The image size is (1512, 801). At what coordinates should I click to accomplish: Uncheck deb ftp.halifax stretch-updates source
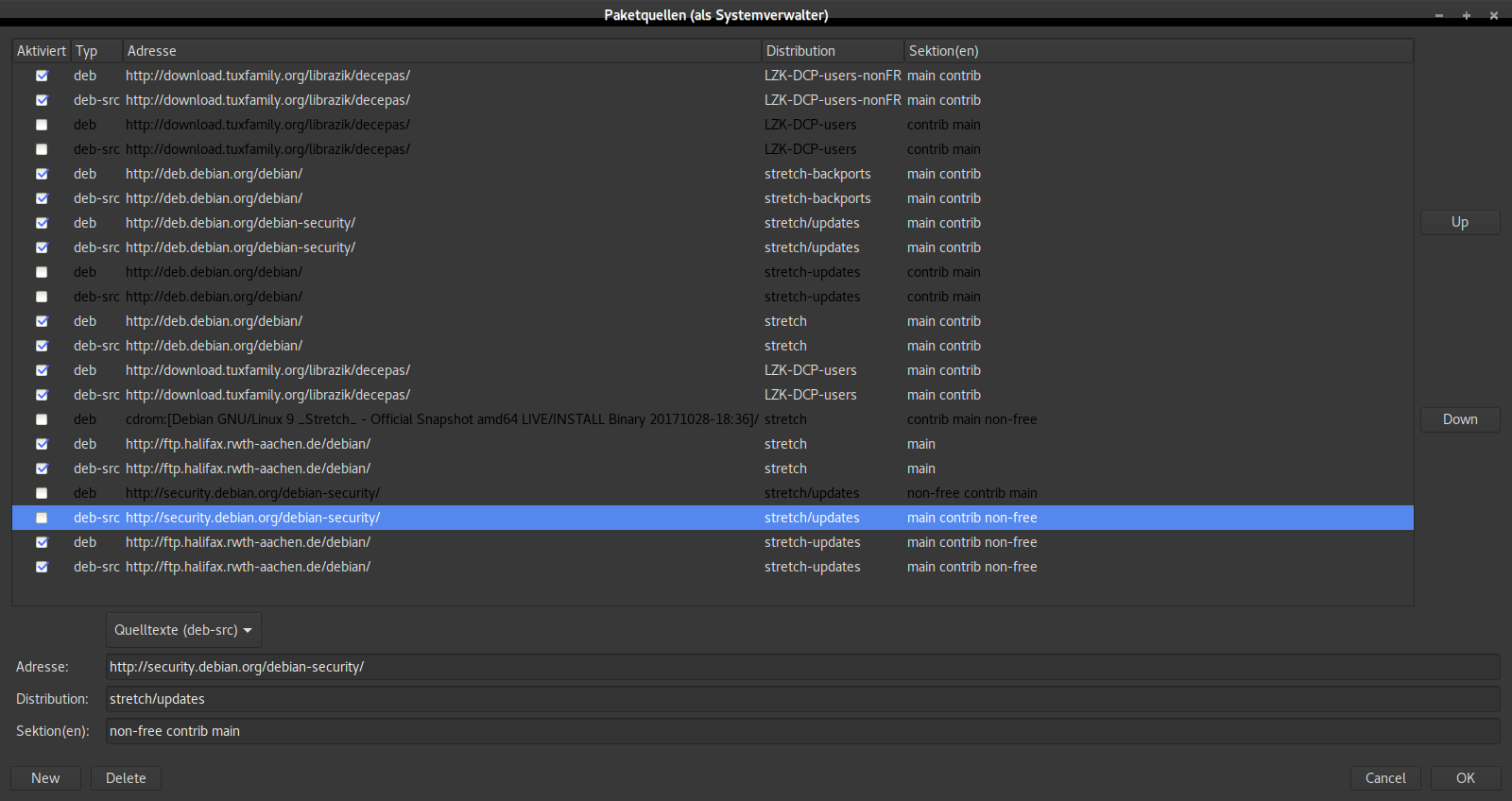point(42,542)
